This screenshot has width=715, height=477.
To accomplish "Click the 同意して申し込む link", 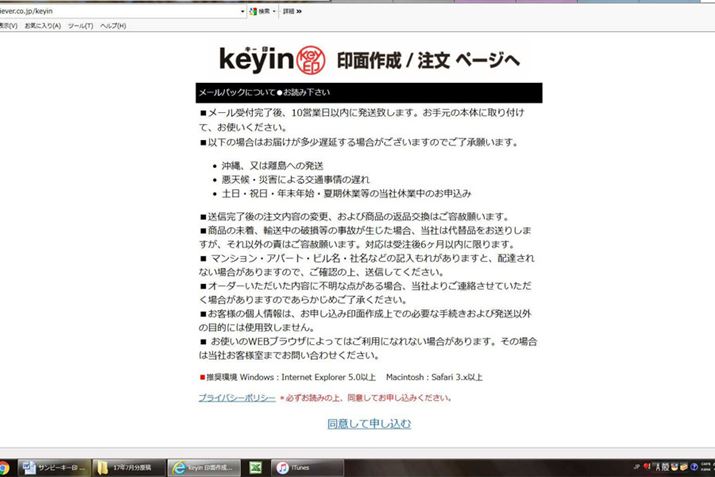I will pyautogui.click(x=369, y=424).
